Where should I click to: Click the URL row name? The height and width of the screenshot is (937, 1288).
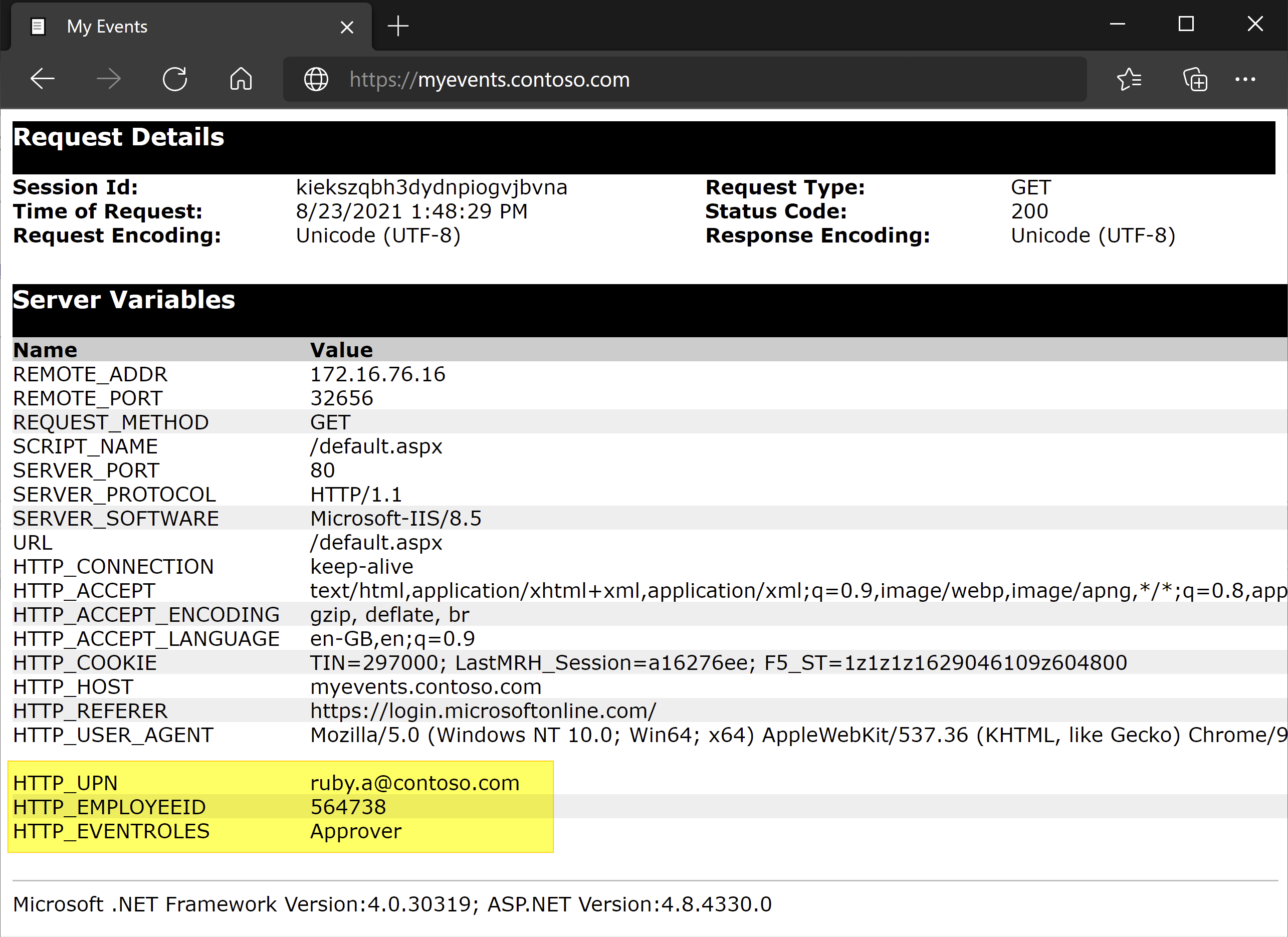click(x=33, y=542)
